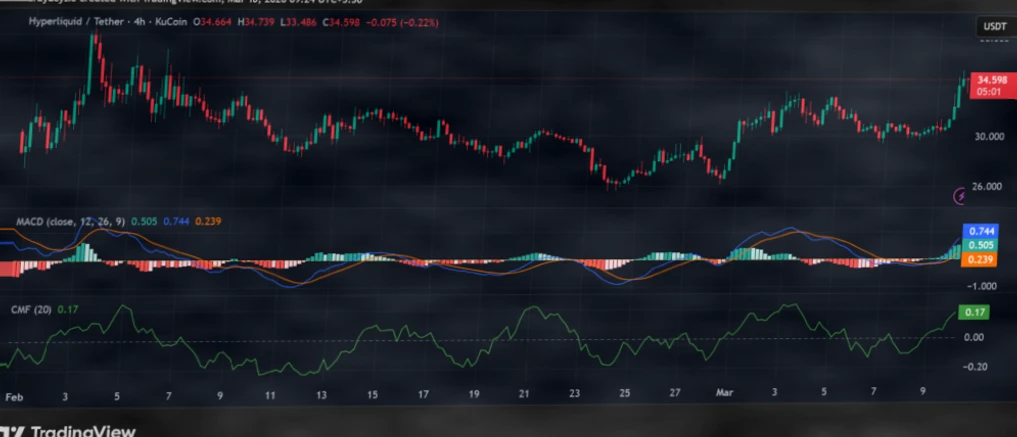Click the 19 date on time axis
The image size is (1017, 437).
pos(474,394)
